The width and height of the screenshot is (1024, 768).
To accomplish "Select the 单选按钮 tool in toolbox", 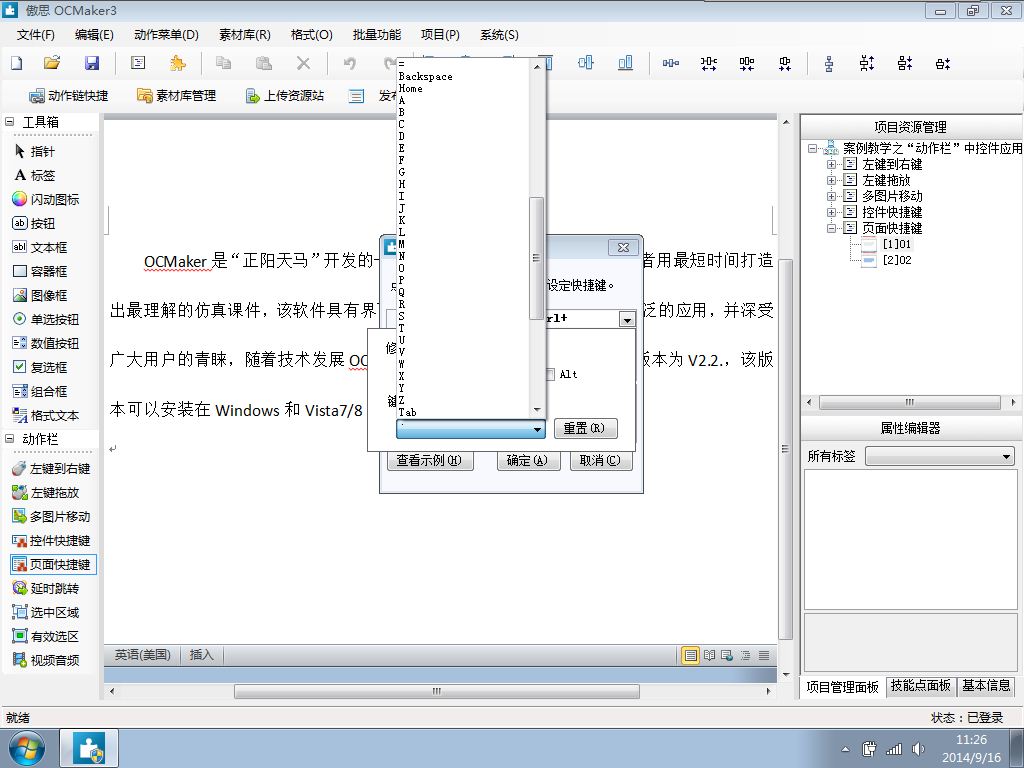I will click(x=46, y=319).
